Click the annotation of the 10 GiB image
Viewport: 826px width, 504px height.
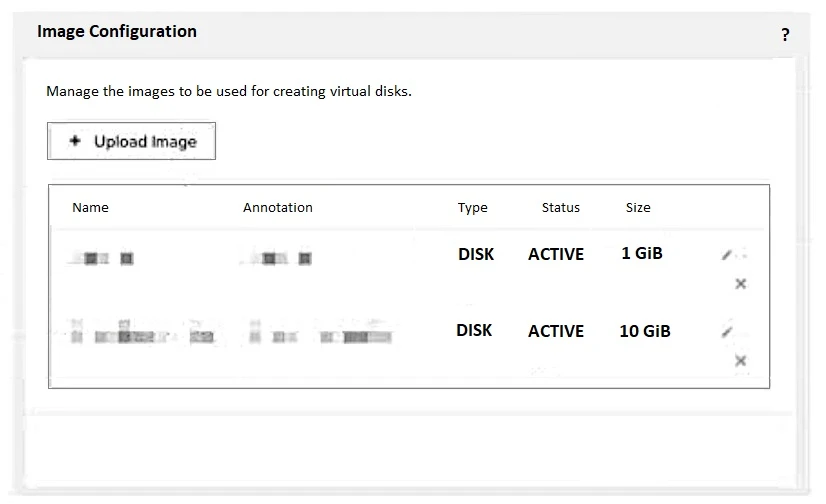(318, 336)
